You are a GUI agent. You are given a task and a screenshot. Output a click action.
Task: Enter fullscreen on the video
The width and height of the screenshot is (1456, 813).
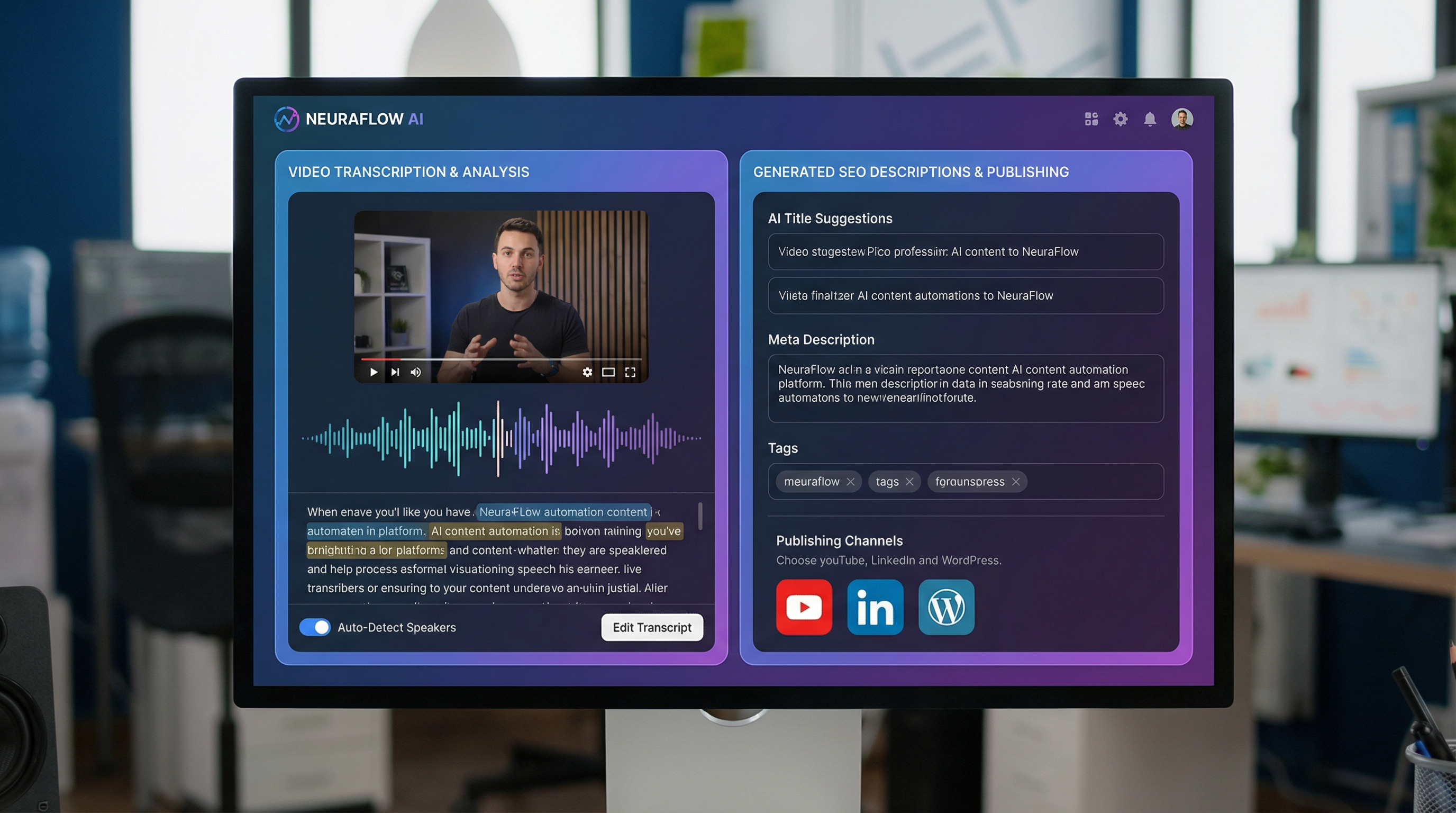pos(630,372)
